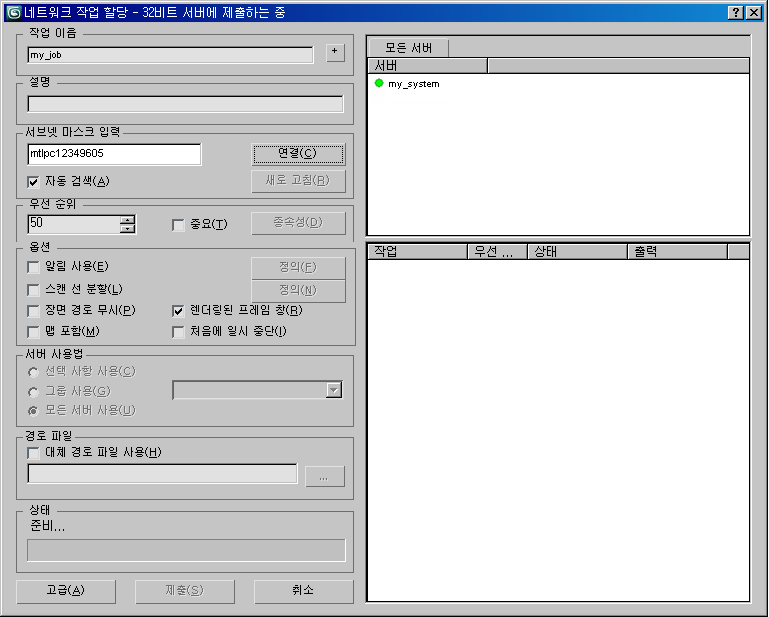Click 정의(N) button for scanline split
The height and width of the screenshot is (617, 769).
click(298, 291)
